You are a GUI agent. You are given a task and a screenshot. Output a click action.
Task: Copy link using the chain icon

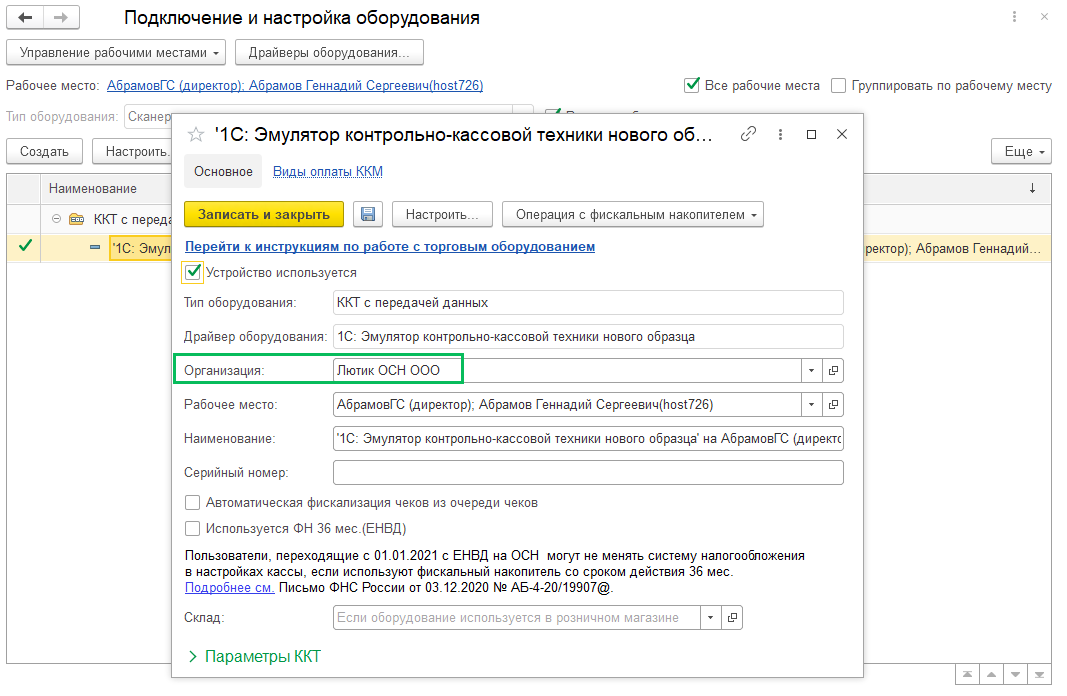(748, 134)
